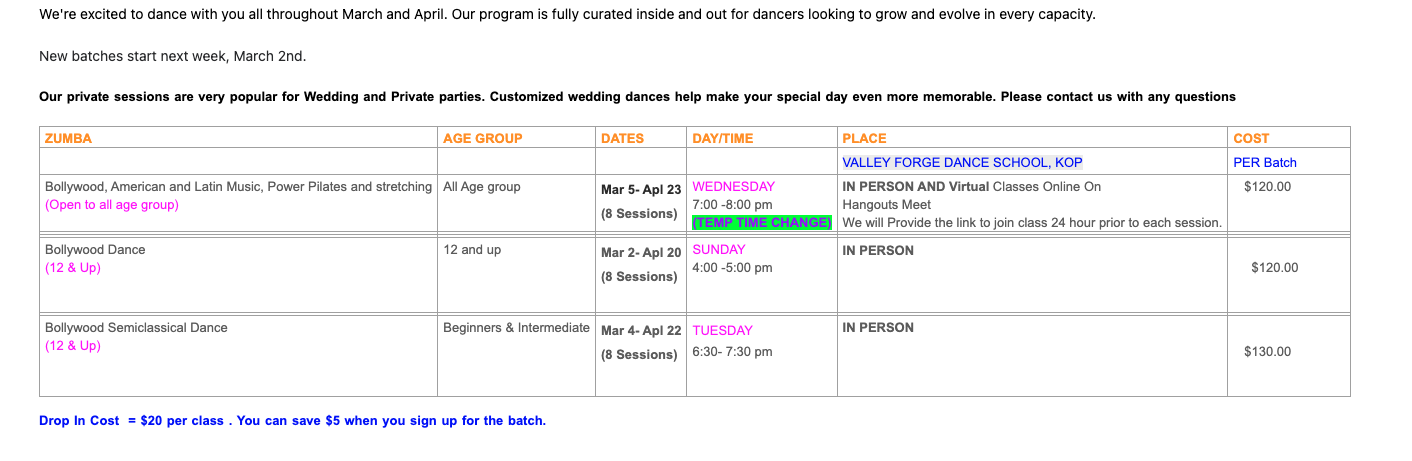
Task: Click the Mar 2- Apl 20 dates cell
Action: 640,253
